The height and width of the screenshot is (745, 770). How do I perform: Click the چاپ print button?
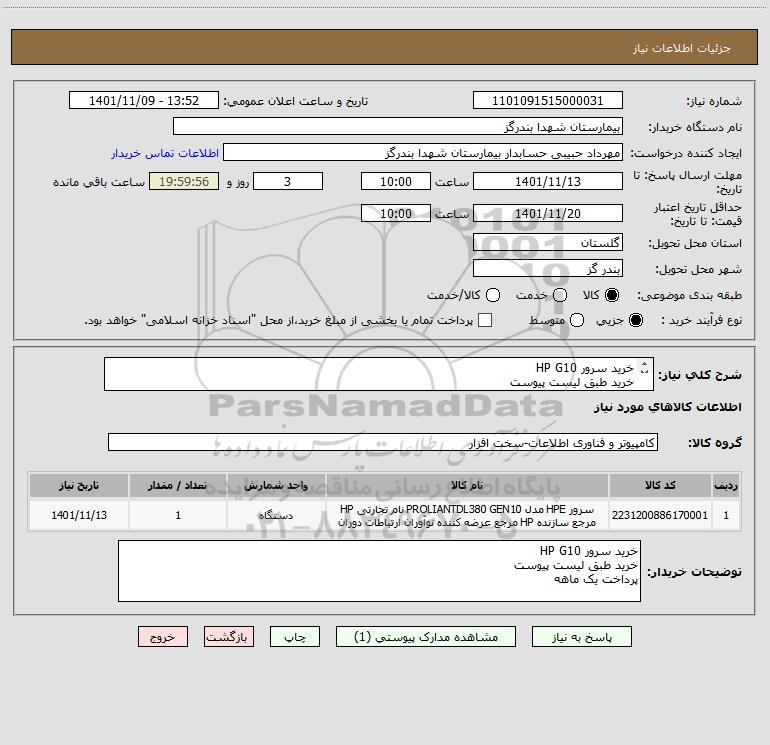[295, 637]
